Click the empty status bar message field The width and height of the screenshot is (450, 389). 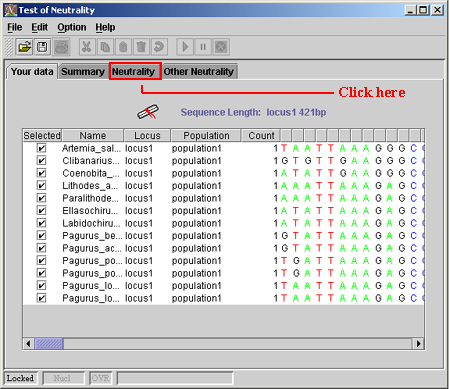[175, 378]
